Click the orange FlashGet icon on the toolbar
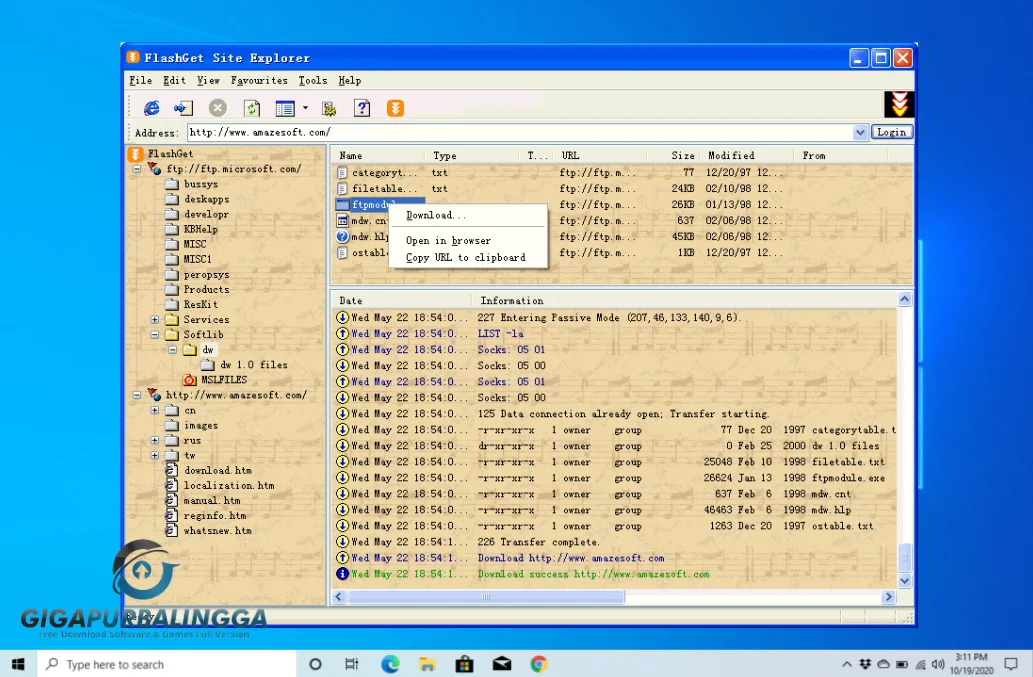This screenshot has width=1033, height=677. tap(395, 108)
